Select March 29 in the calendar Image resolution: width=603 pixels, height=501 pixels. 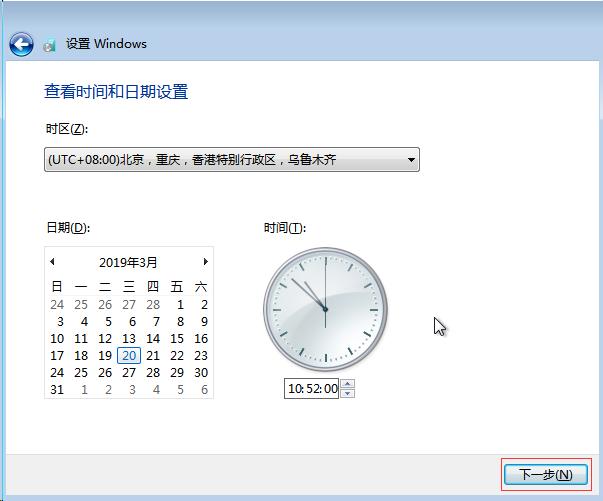[177, 373]
